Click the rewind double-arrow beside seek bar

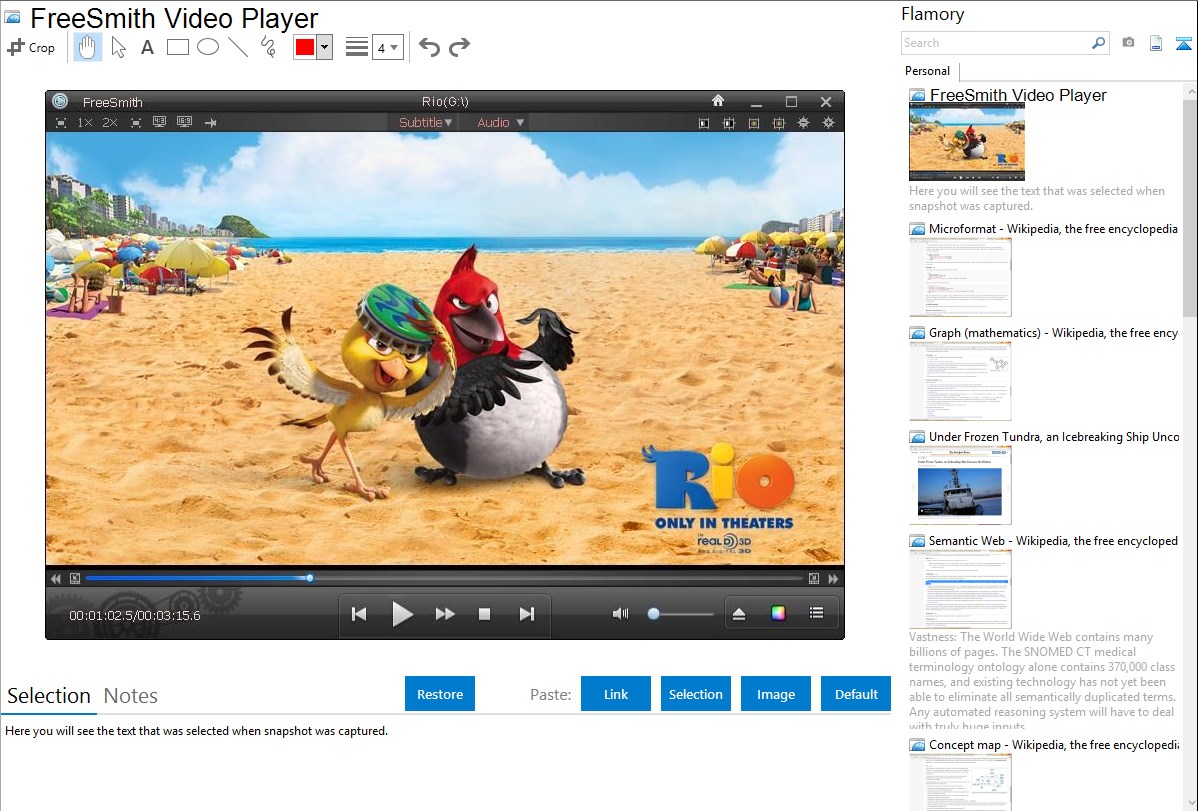pos(56,579)
